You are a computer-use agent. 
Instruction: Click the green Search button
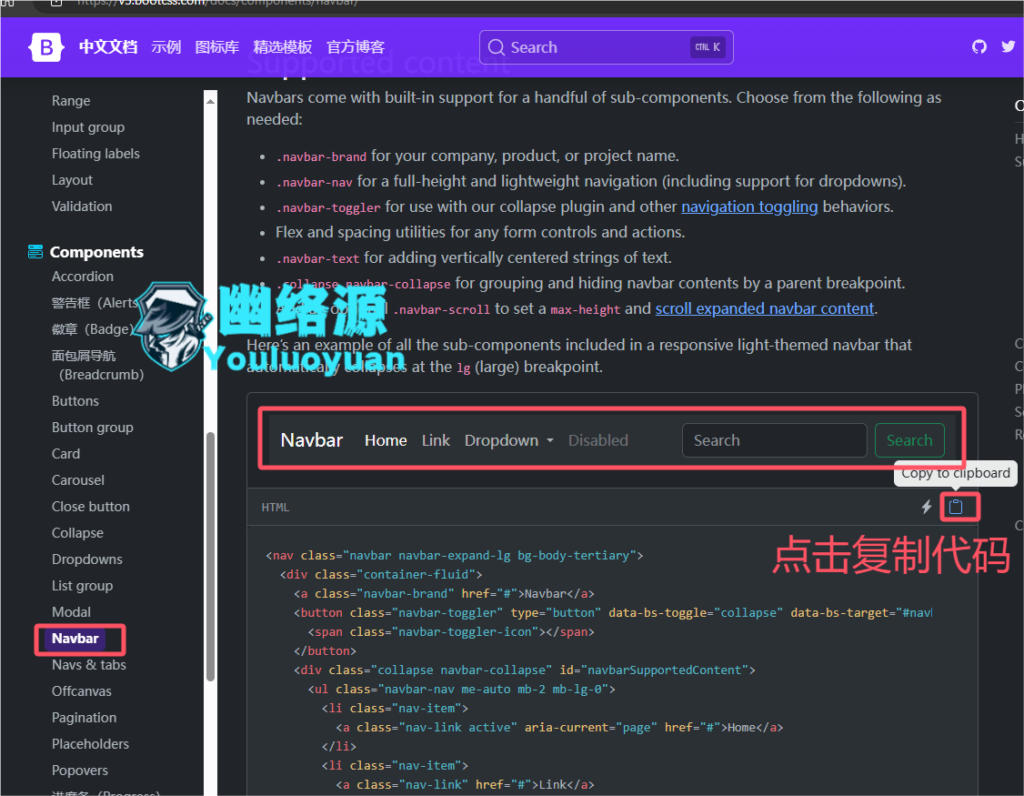pyautogui.click(x=909, y=441)
